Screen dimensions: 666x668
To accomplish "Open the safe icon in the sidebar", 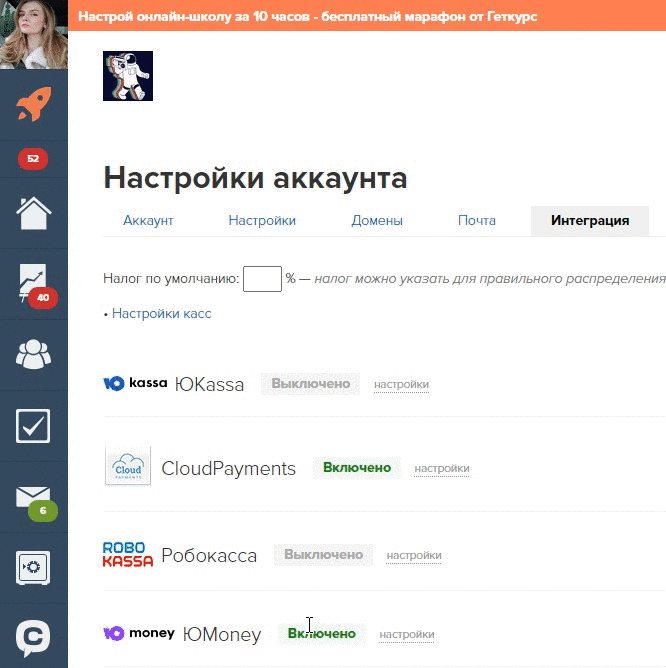I will click(33, 568).
